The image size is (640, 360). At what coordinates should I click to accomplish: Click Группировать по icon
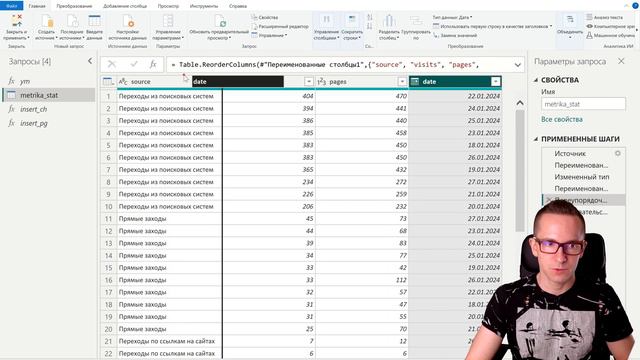(416, 21)
